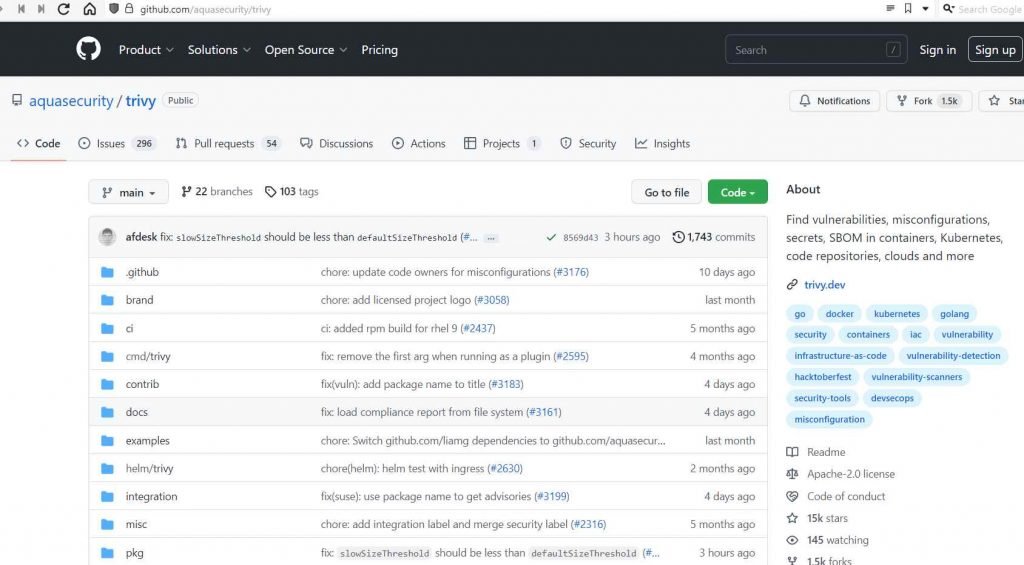This screenshot has height=565, width=1024.
Task: Open the Projects tab
Action: pos(502,144)
